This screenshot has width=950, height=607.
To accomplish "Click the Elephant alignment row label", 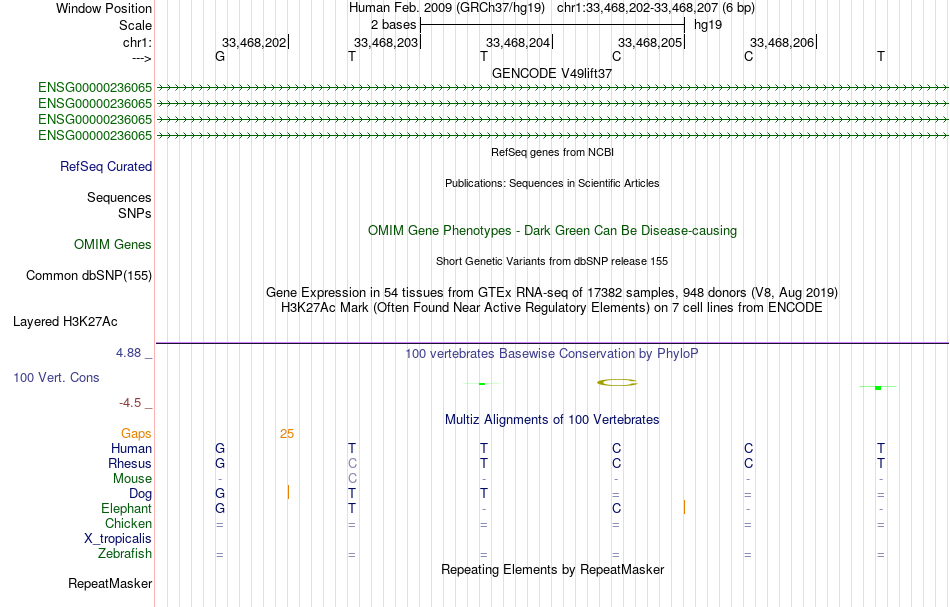I will pyautogui.click(x=126, y=508).
